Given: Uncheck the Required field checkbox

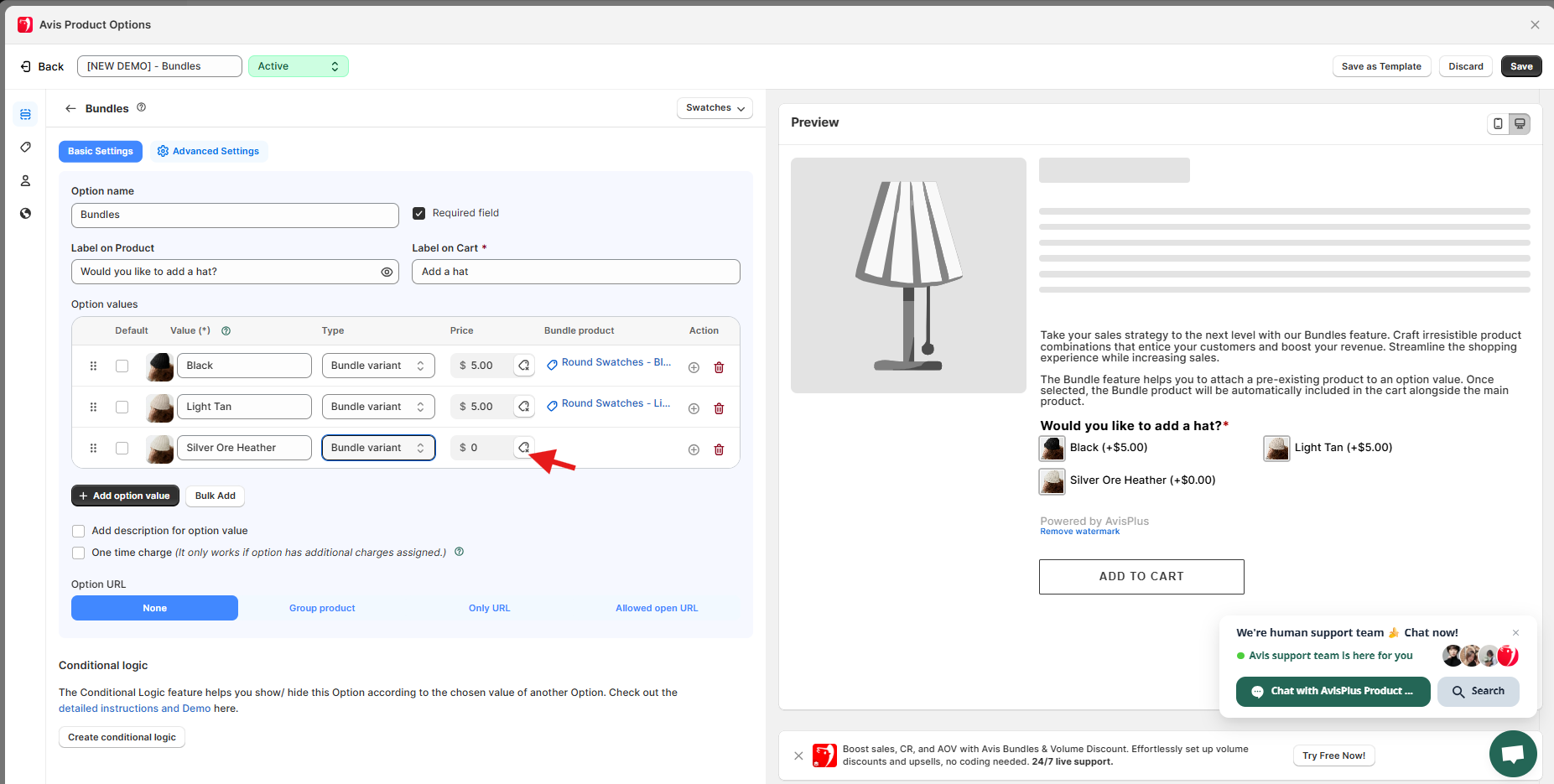Looking at the screenshot, I should click(x=419, y=213).
